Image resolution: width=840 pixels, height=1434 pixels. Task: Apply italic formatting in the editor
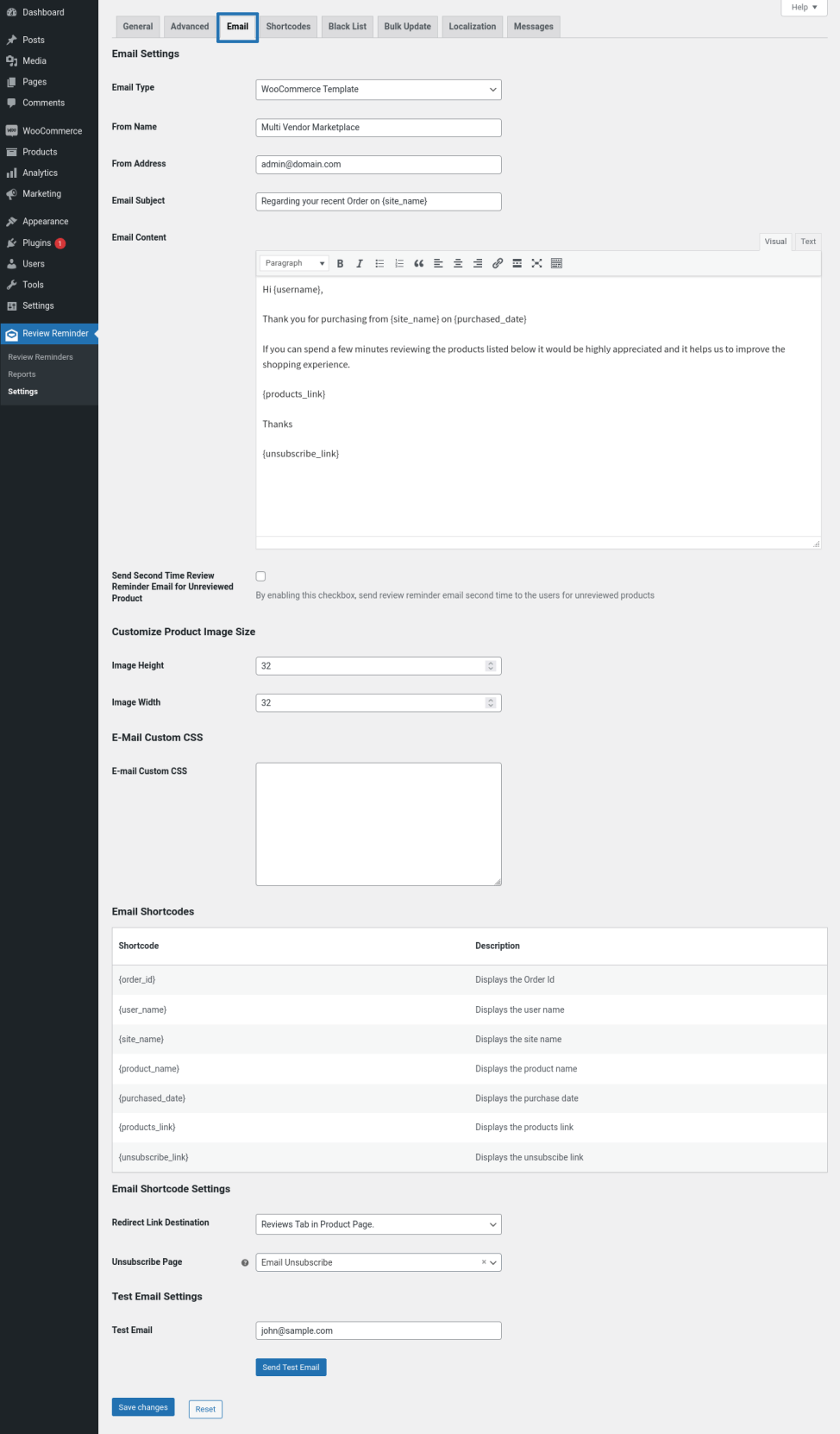click(x=360, y=263)
